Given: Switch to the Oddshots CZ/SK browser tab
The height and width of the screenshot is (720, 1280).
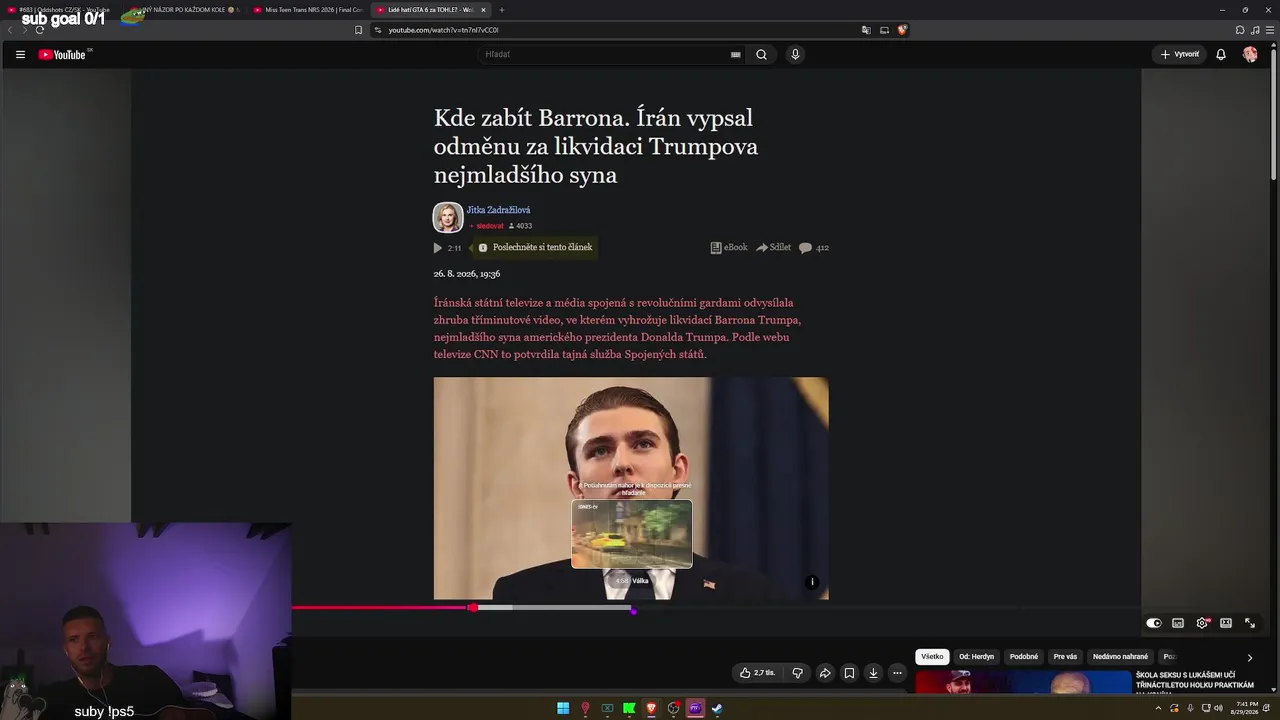Looking at the screenshot, I should point(62,10).
